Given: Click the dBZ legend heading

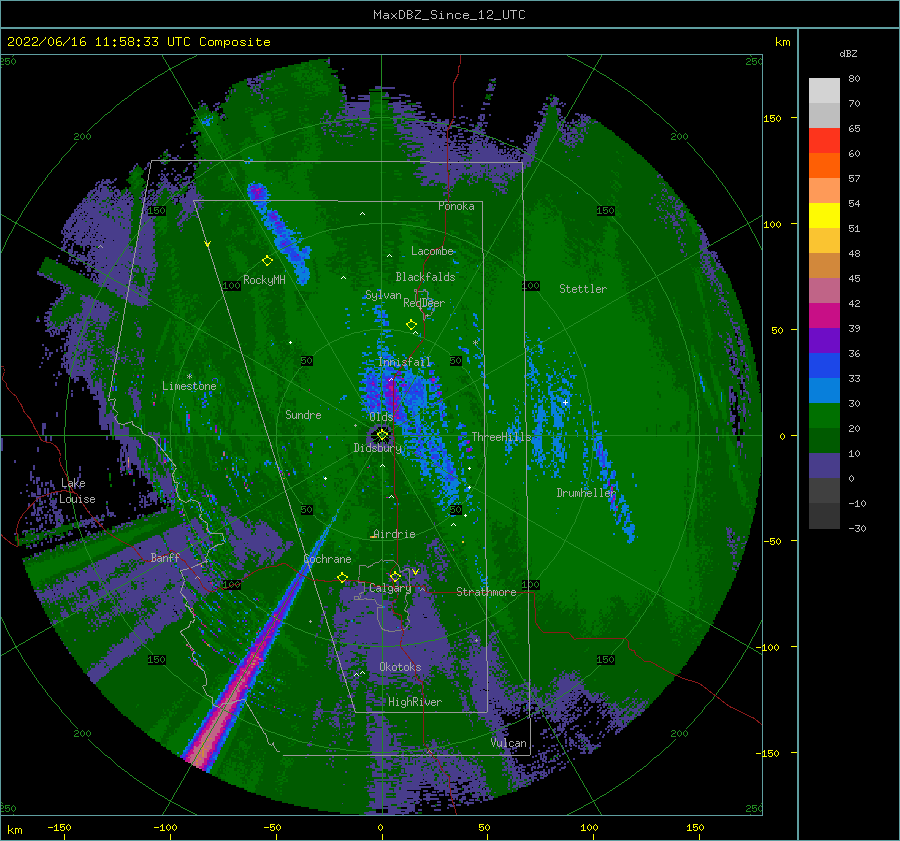Looking at the screenshot, I should click(x=848, y=53).
